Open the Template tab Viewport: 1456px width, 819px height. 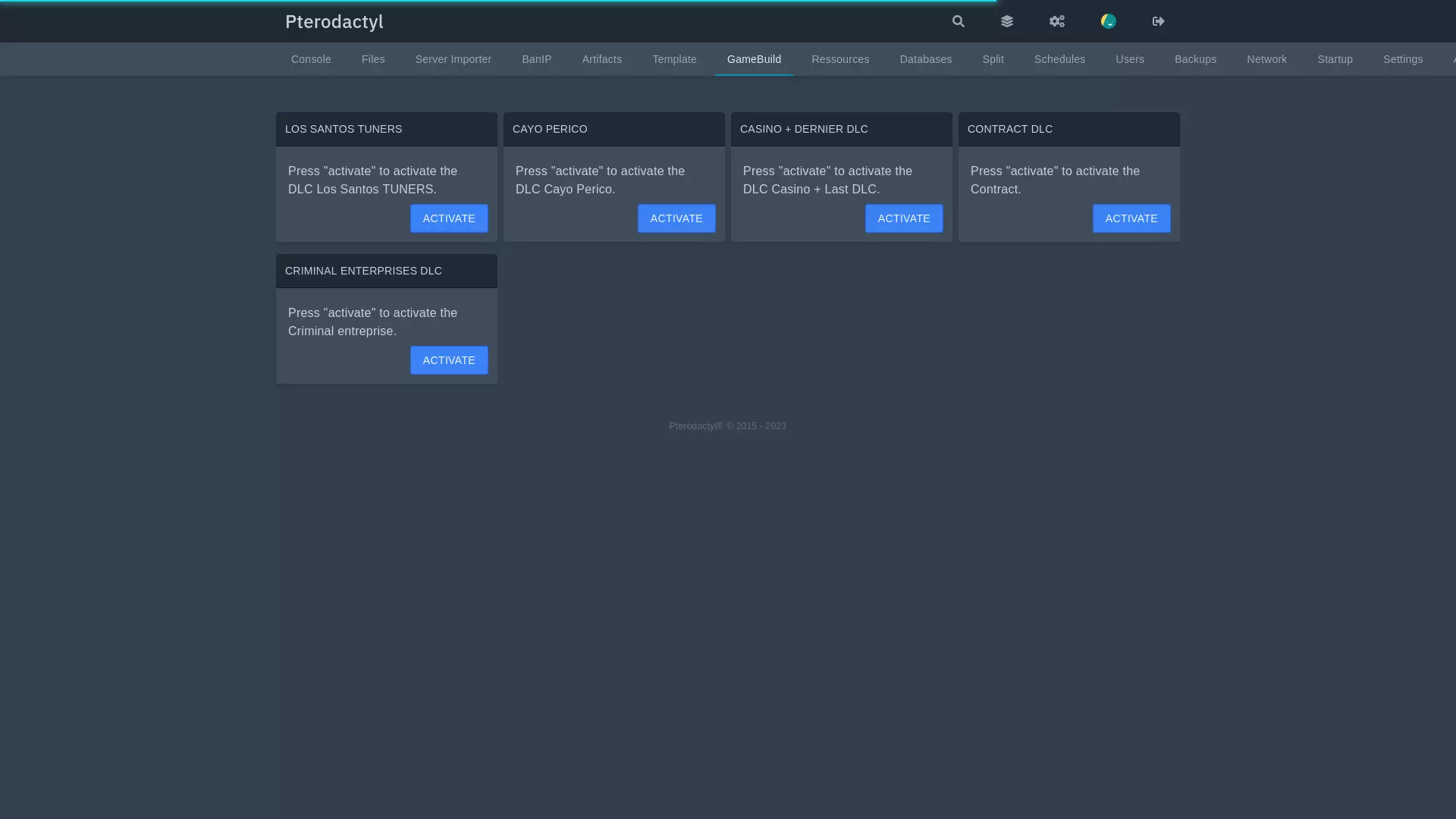coord(675,59)
